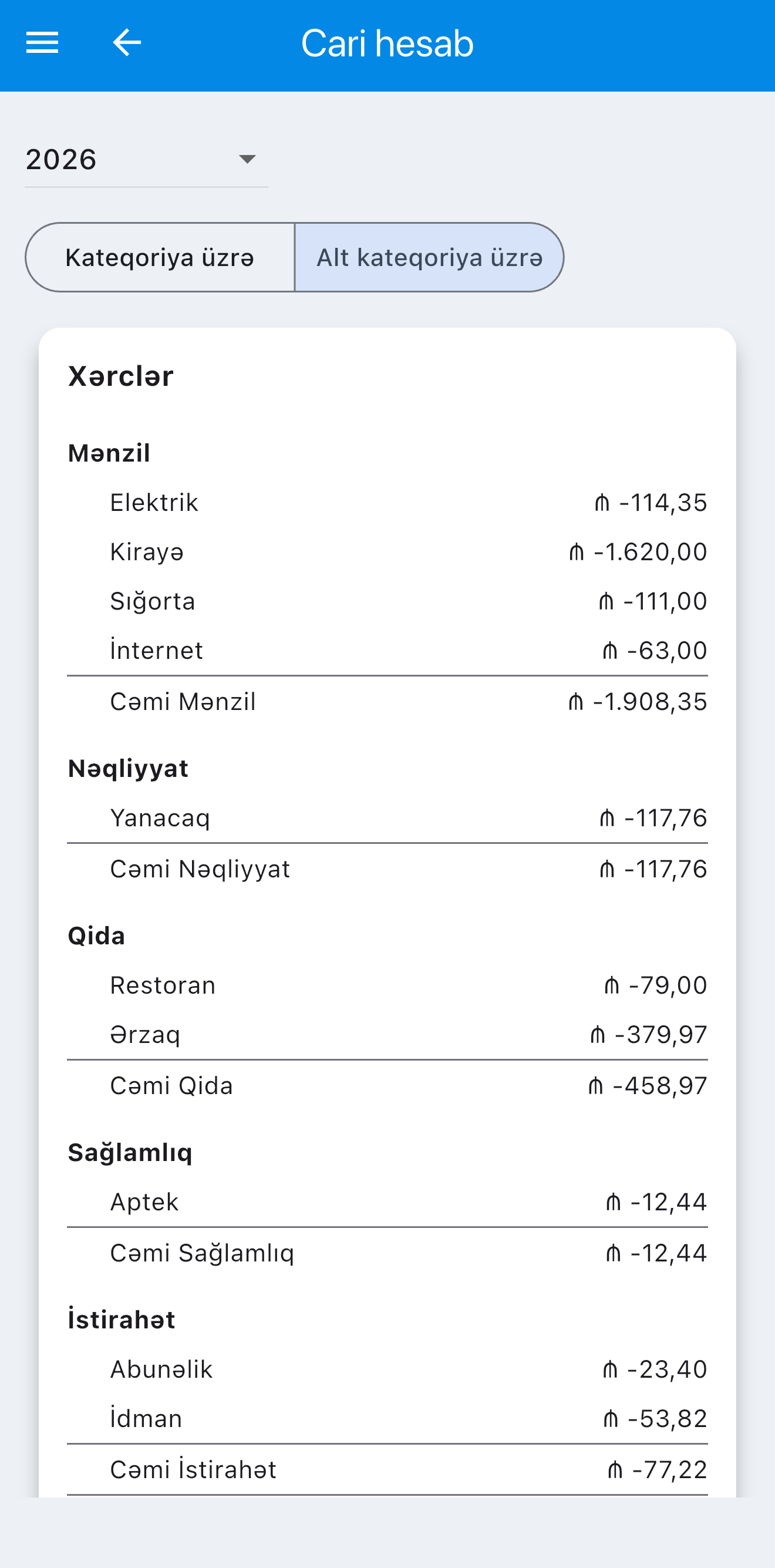Open the 2026 year dropdown
The width and height of the screenshot is (775, 1568).
pos(146,160)
